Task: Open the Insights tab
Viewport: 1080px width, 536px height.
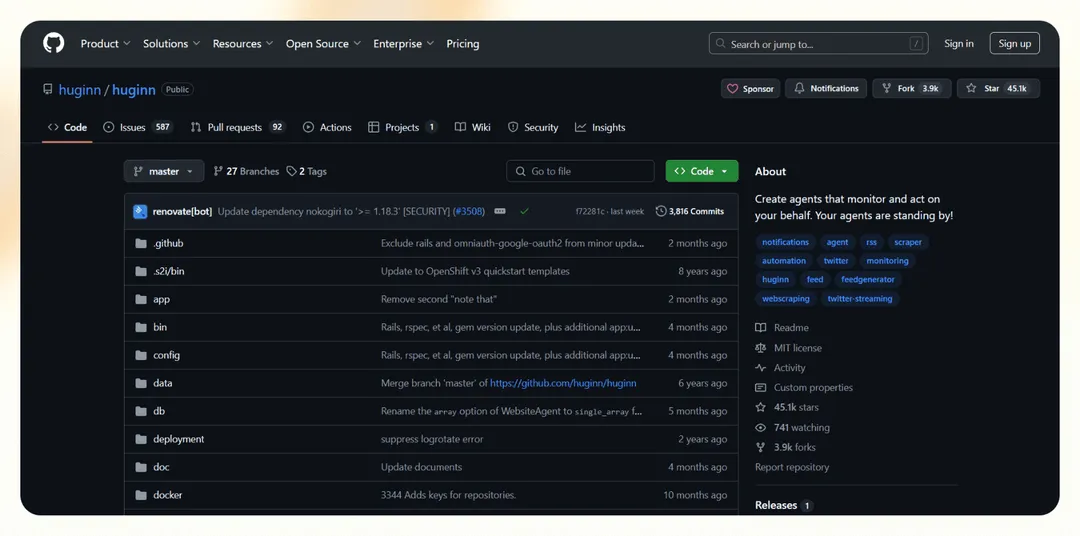Action: point(600,127)
